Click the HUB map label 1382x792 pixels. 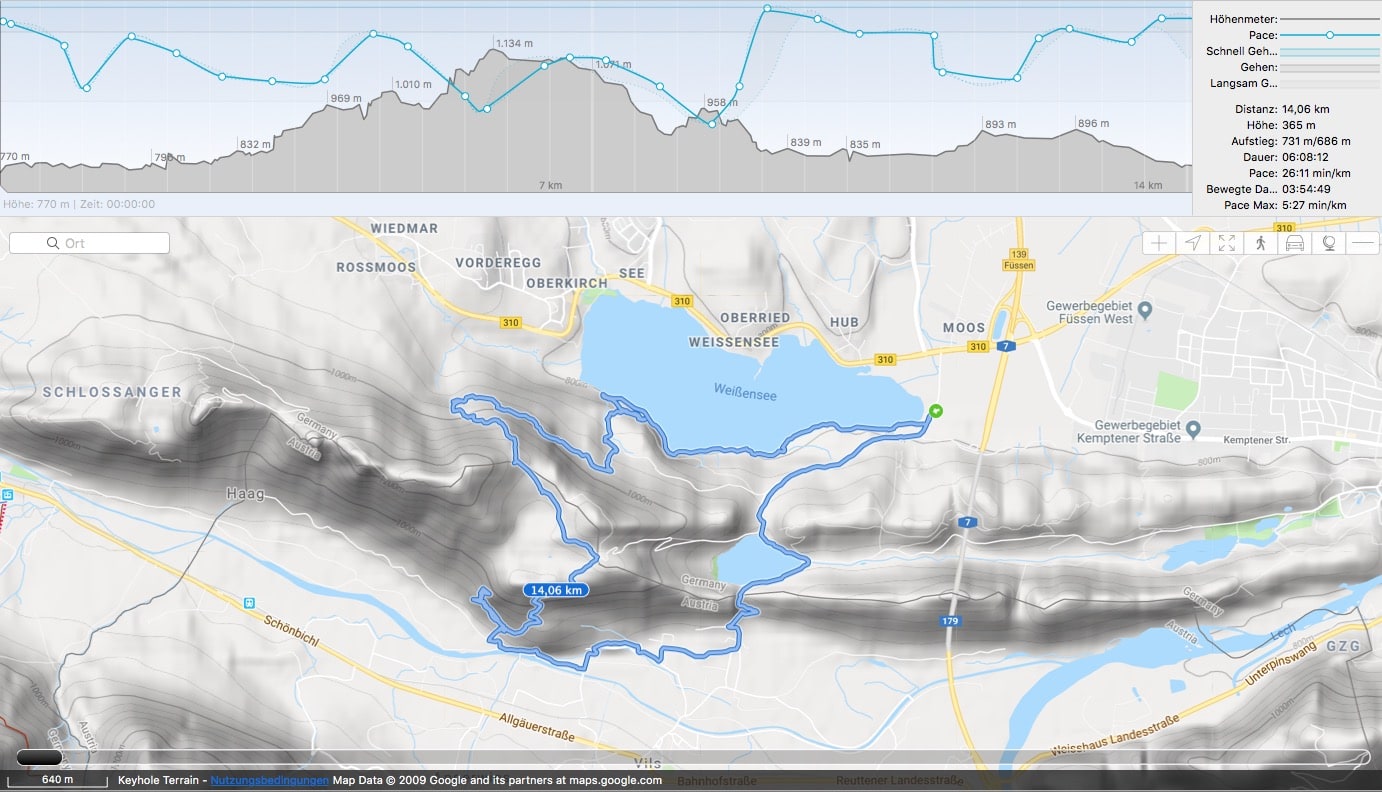(x=844, y=322)
